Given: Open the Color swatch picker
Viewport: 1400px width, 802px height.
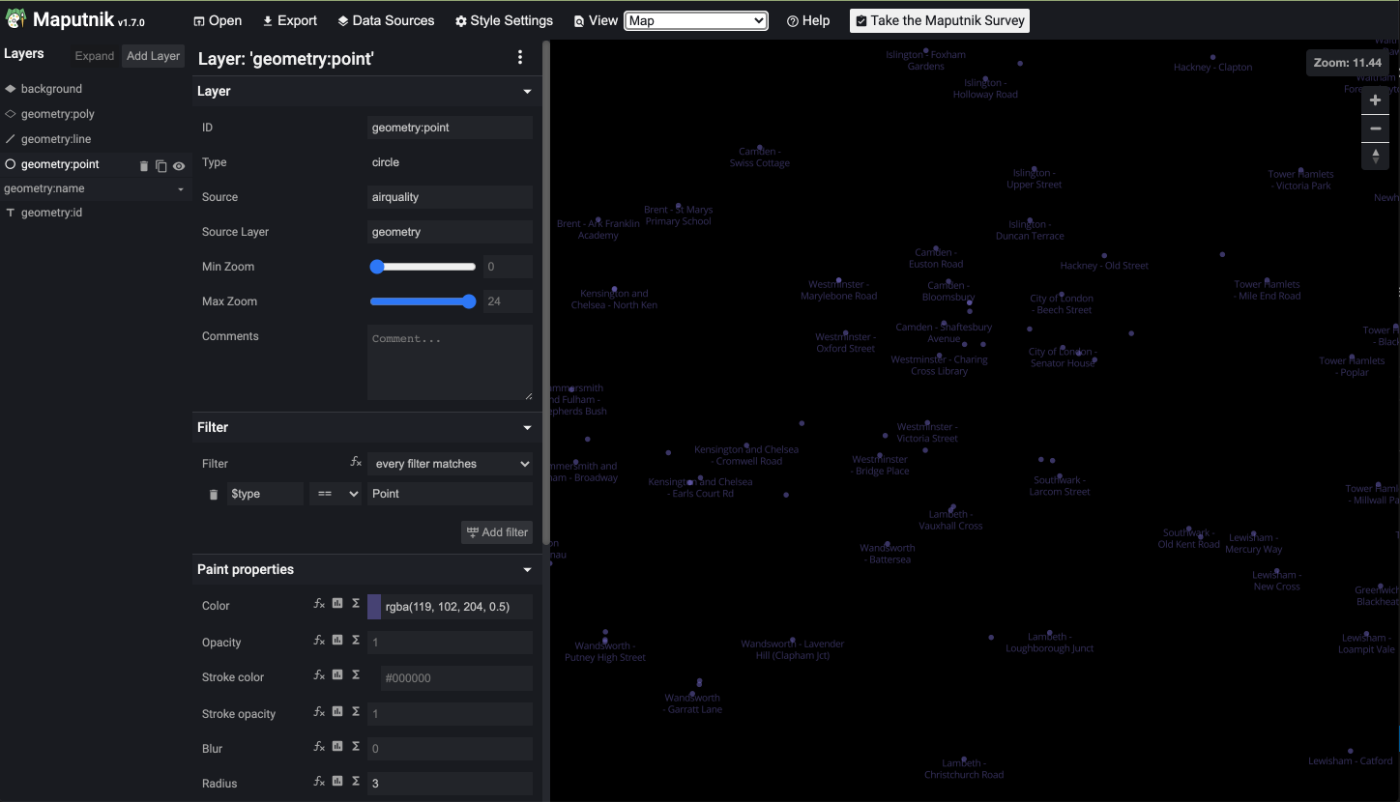Looking at the screenshot, I should pos(375,606).
